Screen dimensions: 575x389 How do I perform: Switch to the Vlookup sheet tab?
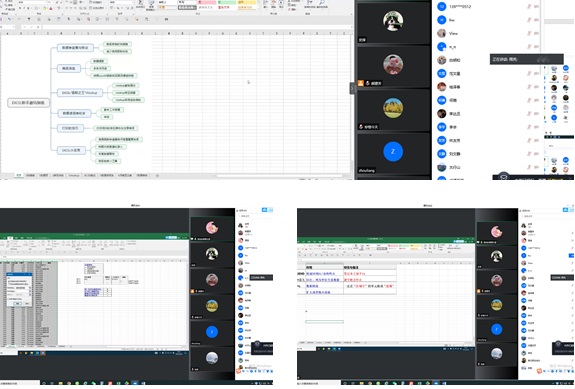(74, 176)
